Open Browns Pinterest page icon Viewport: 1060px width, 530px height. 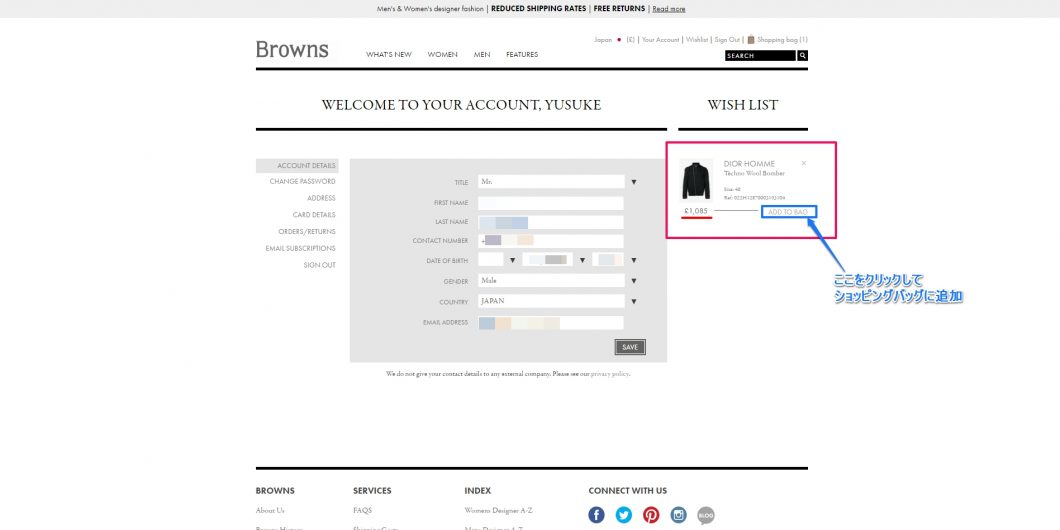tap(651, 515)
